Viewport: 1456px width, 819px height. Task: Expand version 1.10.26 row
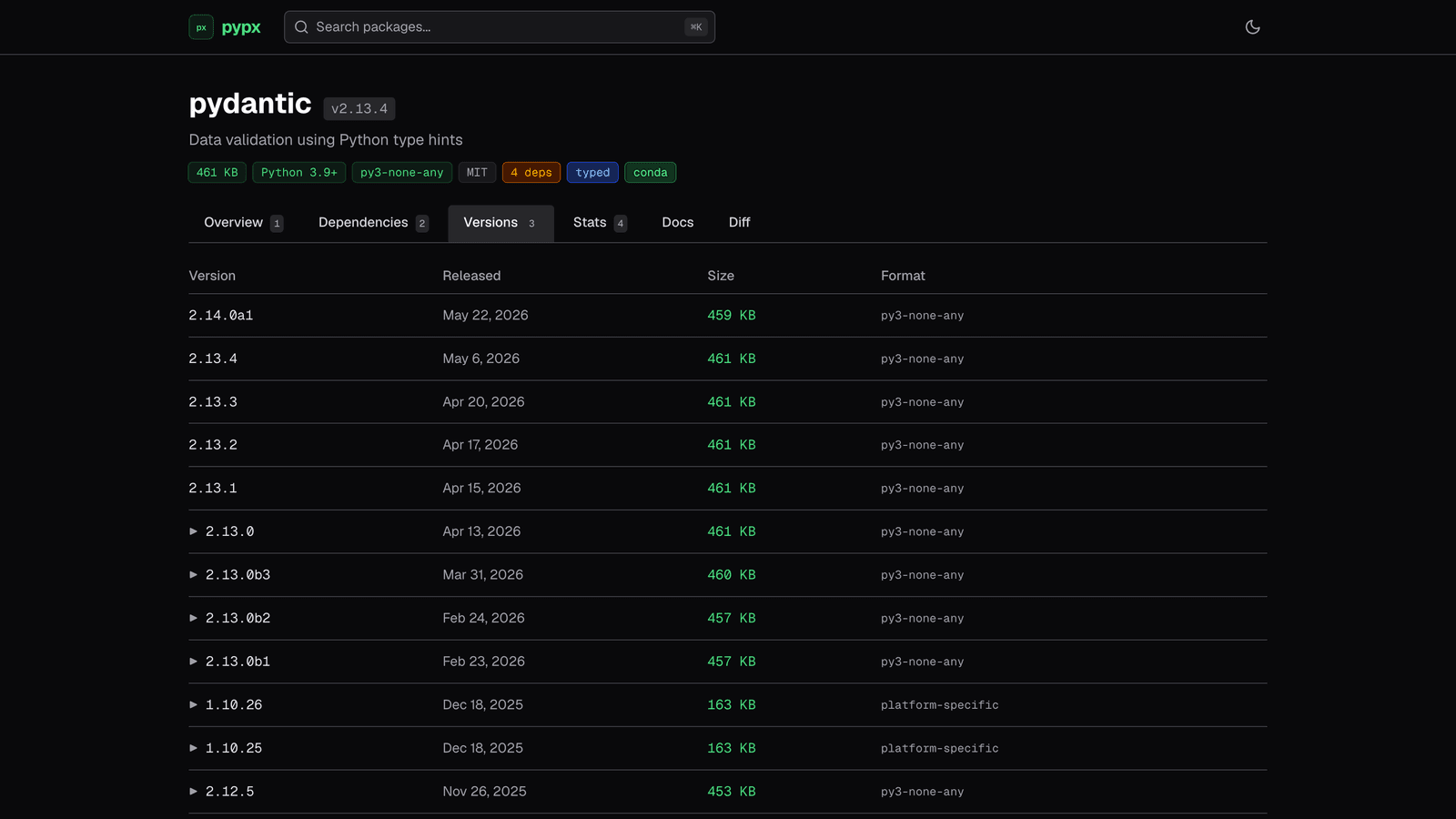(193, 704)
